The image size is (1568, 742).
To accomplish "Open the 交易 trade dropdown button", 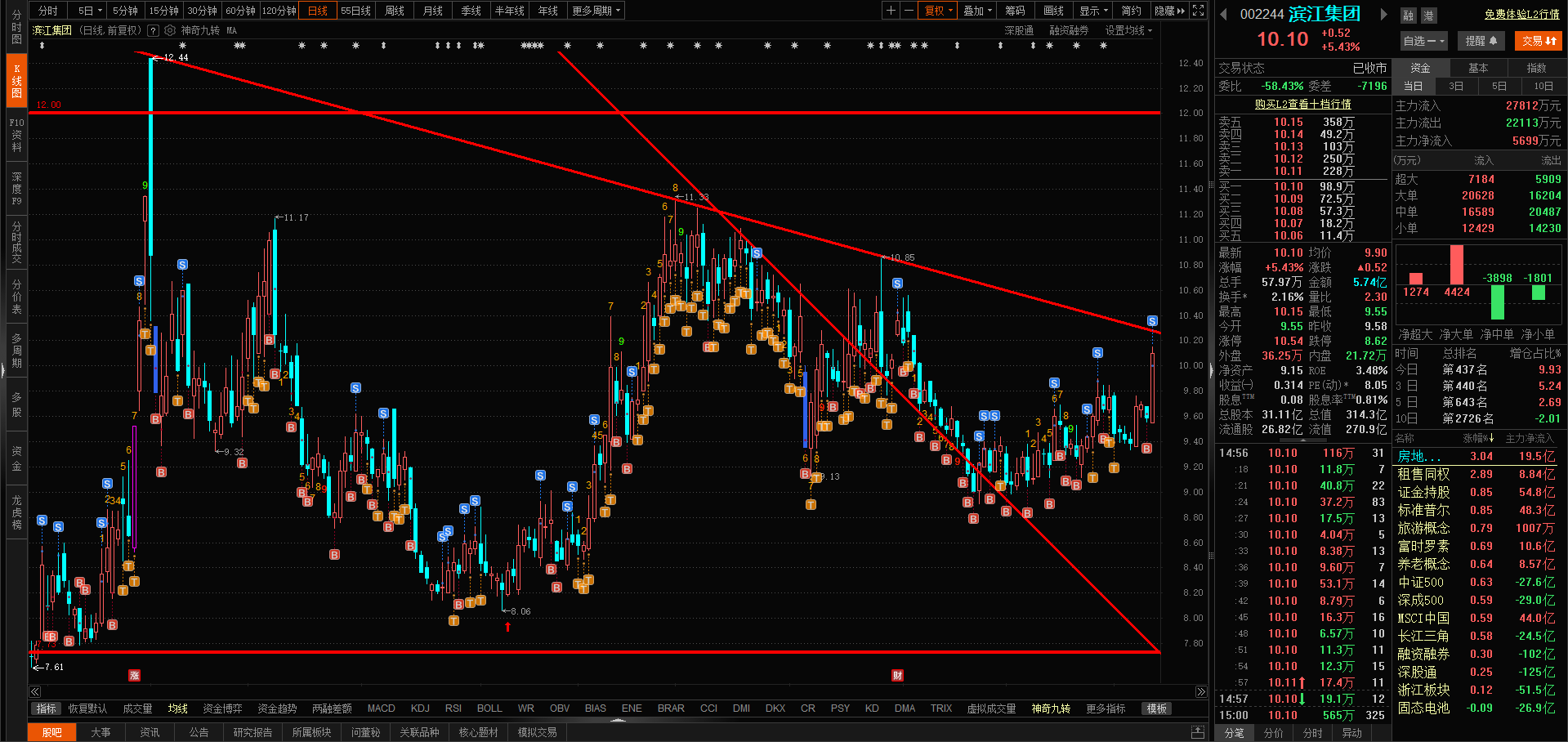I will coord(1539,41).
